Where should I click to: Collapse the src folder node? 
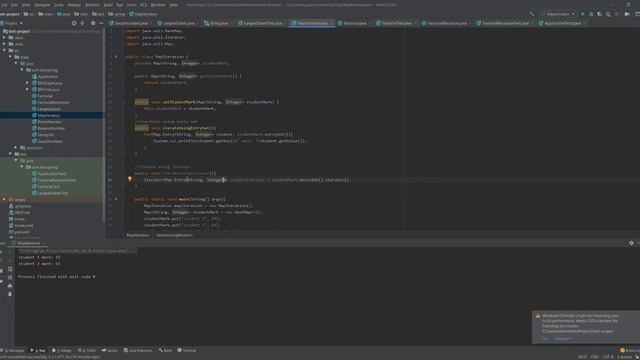click(x=4, y=51)
